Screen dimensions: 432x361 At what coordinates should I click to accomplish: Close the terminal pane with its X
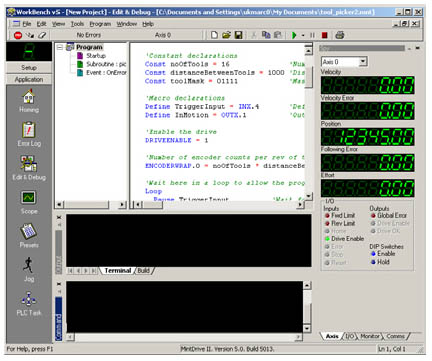point(59,217)
